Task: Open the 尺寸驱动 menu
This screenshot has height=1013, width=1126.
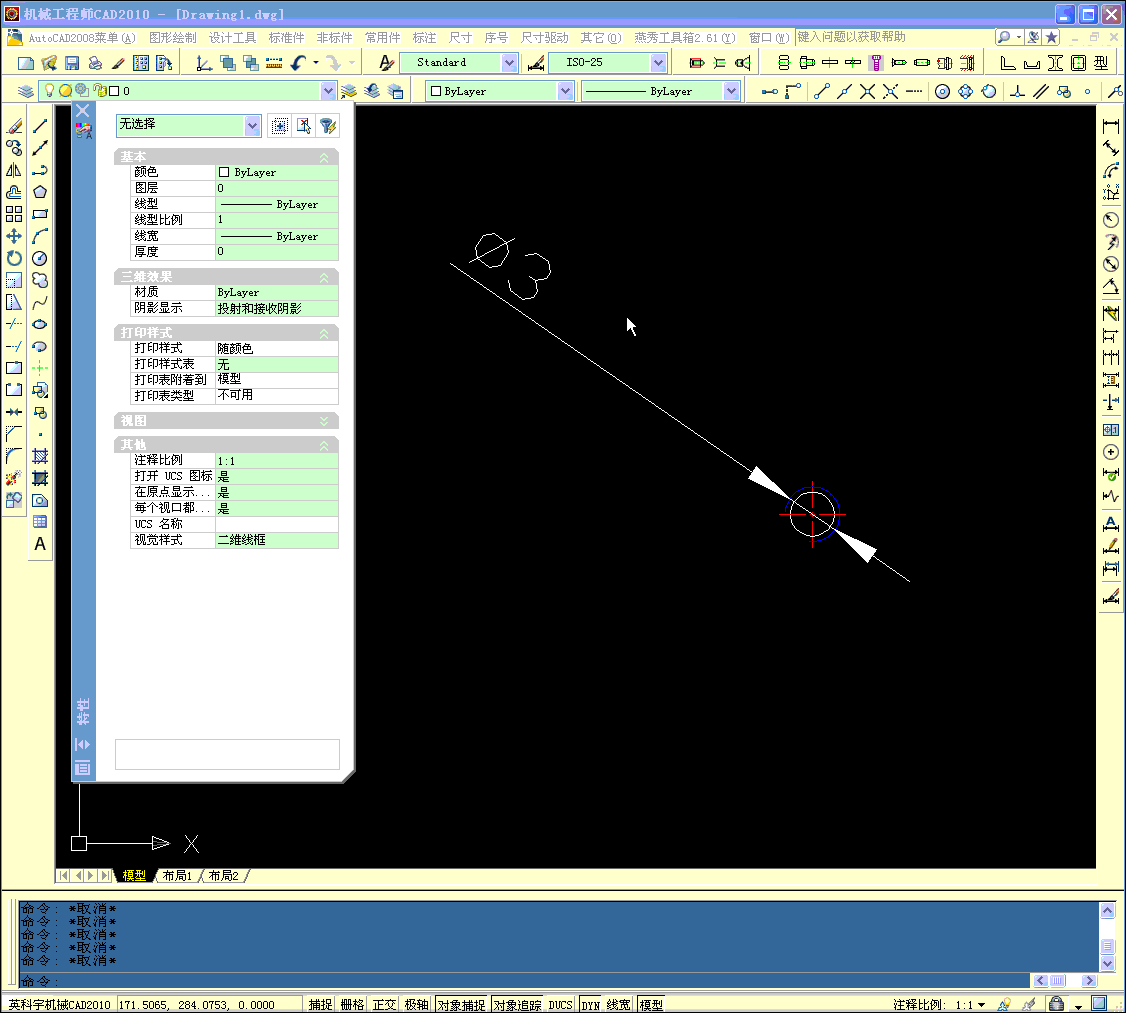Action: click(x=544, y=37)
